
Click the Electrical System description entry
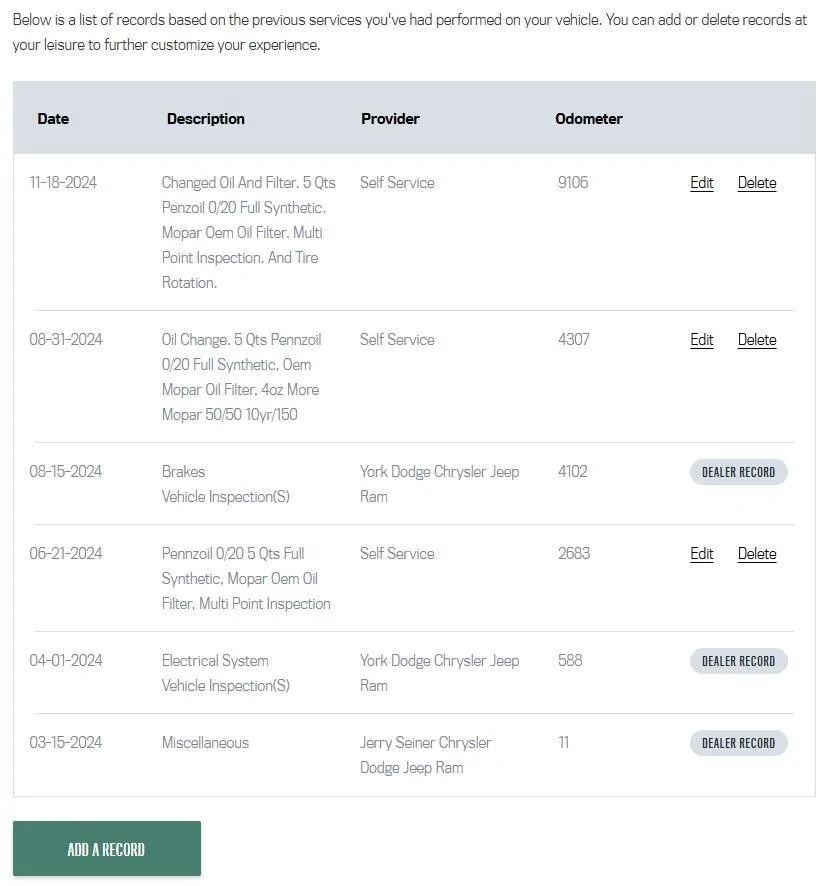(215, 661)
